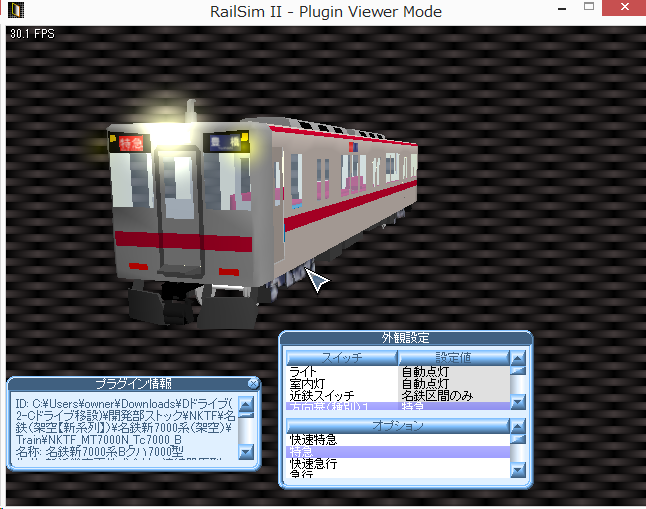
Task: Click 名鉄区間のみ setting value
Action: tap(437, 396)
